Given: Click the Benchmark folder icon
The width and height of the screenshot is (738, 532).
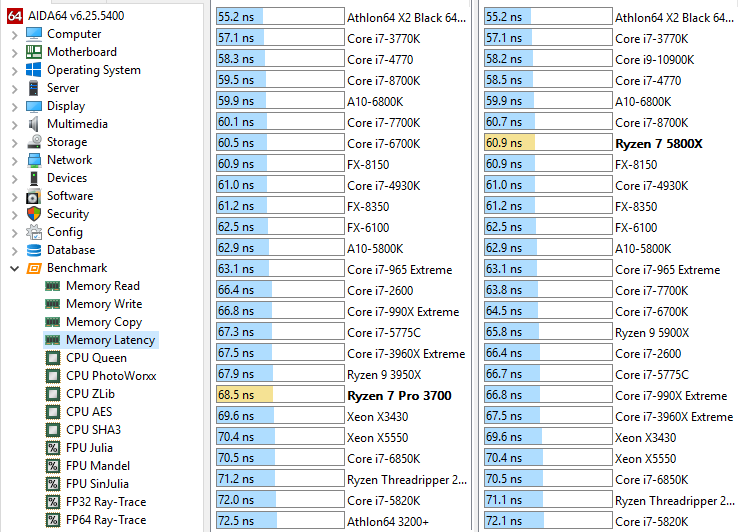Looking at the screenshot, I should [x=34, y=268].
